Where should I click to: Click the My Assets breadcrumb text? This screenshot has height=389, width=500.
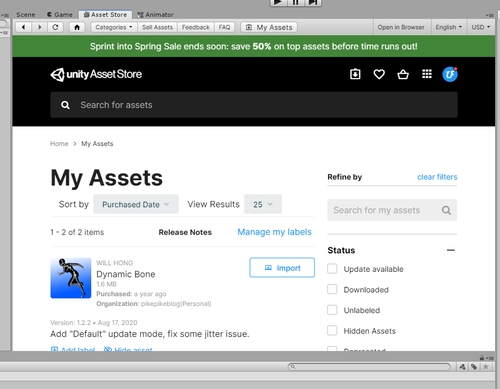(97, 144)
